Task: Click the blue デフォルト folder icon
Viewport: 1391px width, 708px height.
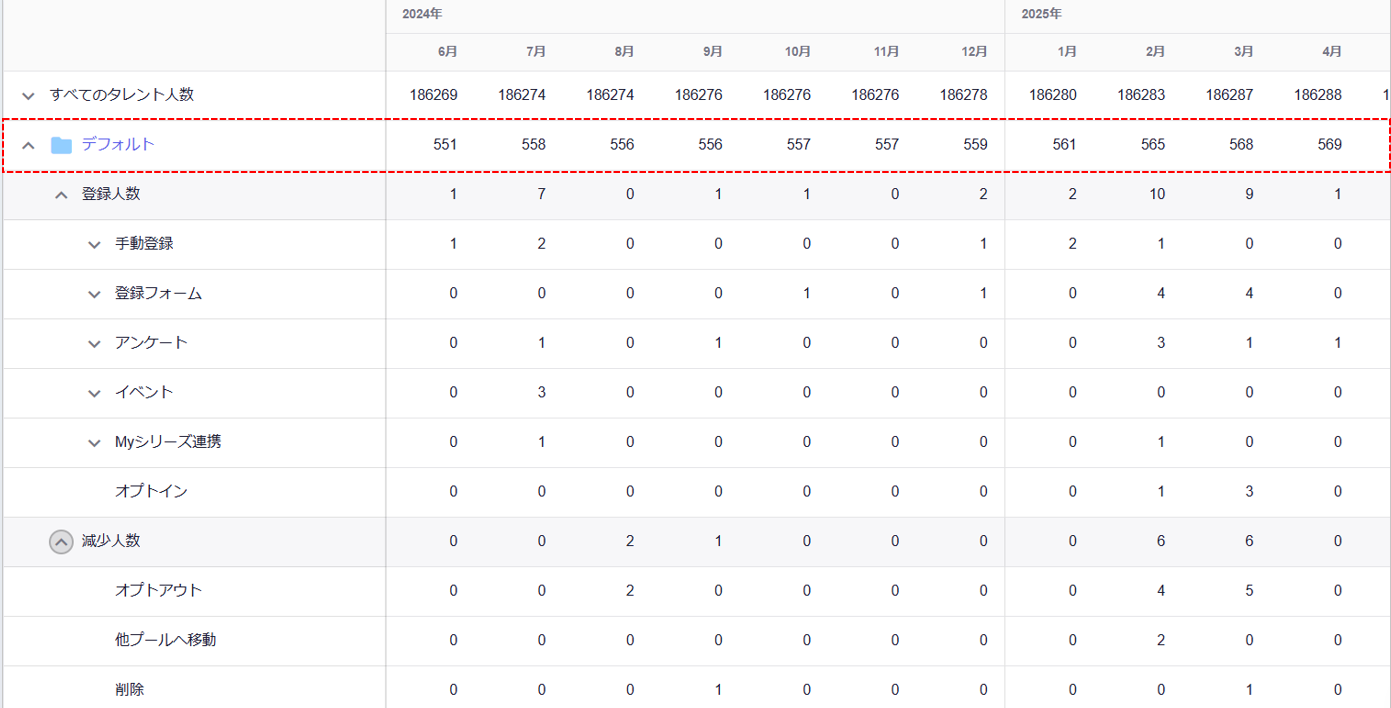Action: 61,145
